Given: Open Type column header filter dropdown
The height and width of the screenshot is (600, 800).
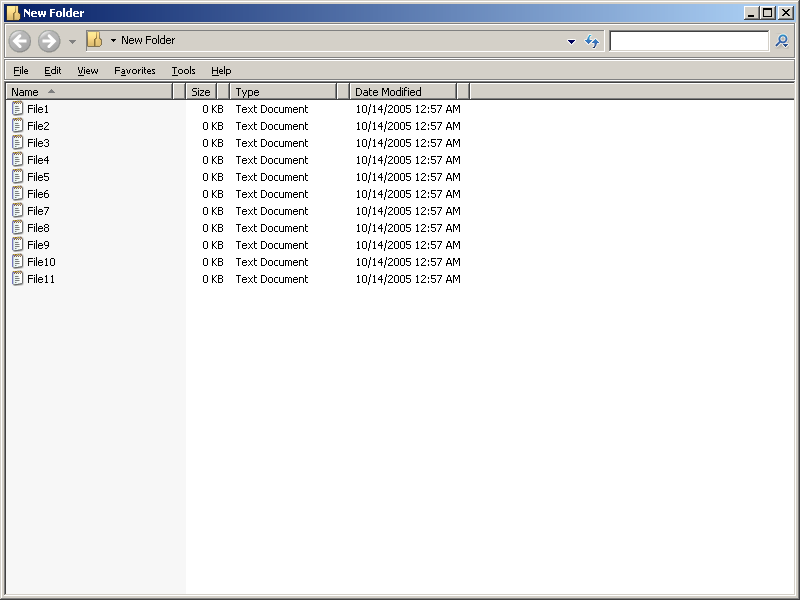Looking at the screenshot, I should pyautogui.click(x=343, y=92).
